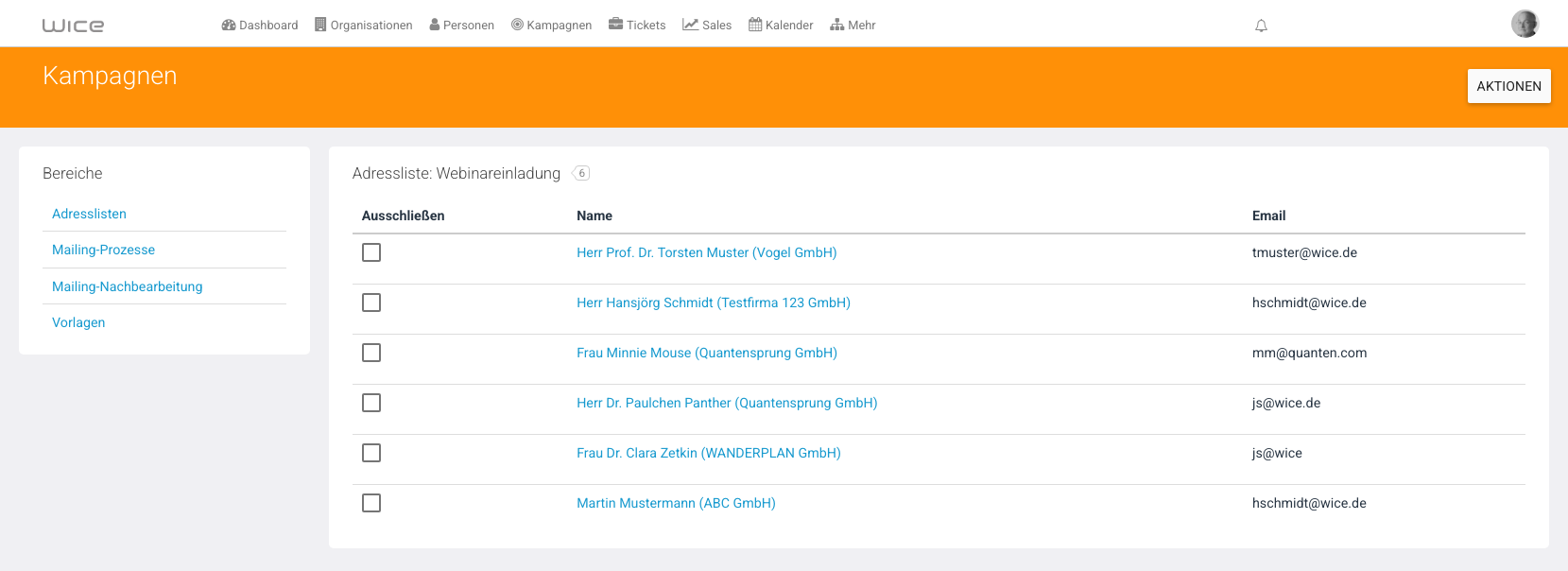Click the notification bell icon
The image size is (1568, 571).
pos(1261,26)
